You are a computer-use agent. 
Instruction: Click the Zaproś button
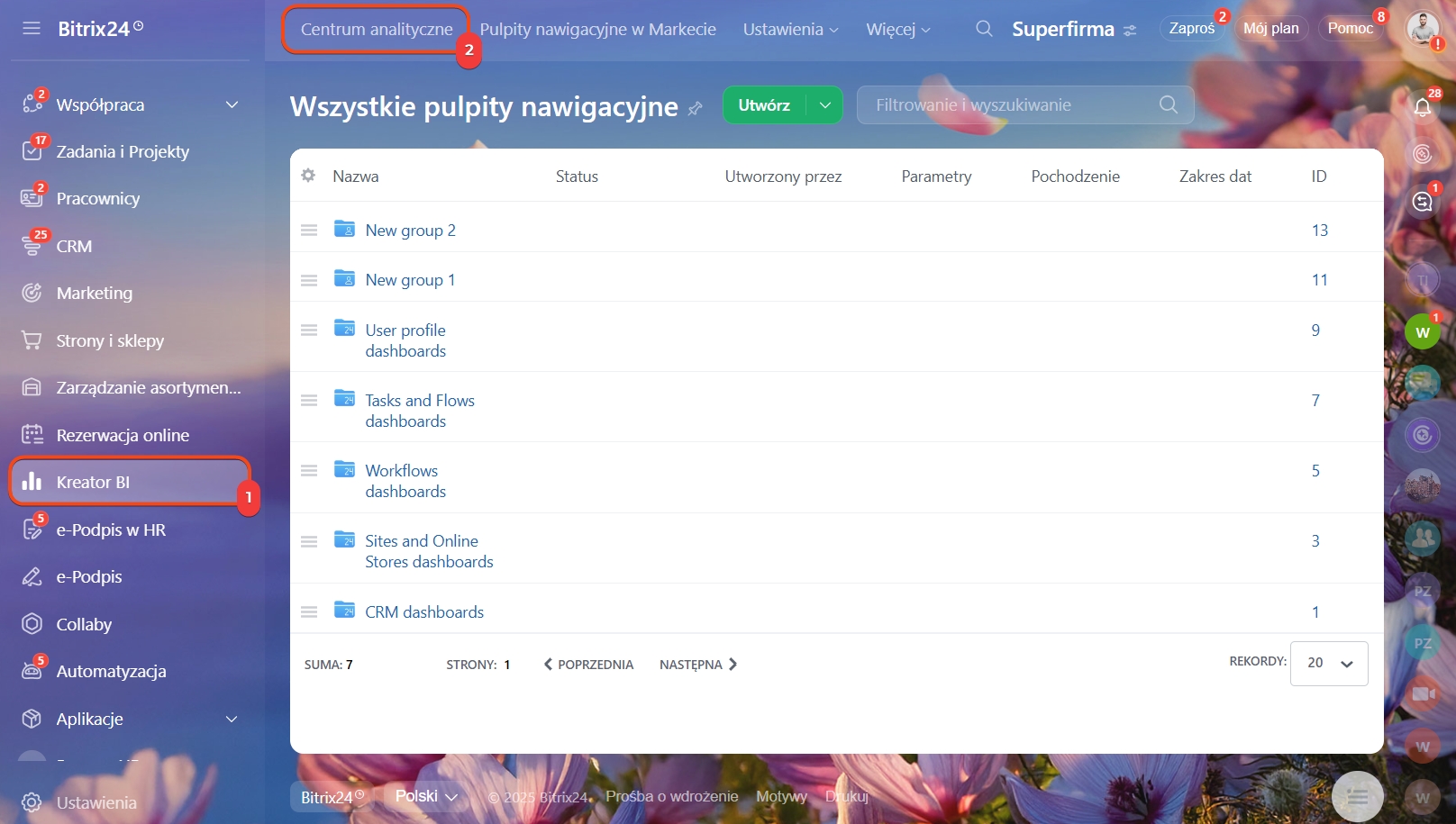coord(1191,28)
